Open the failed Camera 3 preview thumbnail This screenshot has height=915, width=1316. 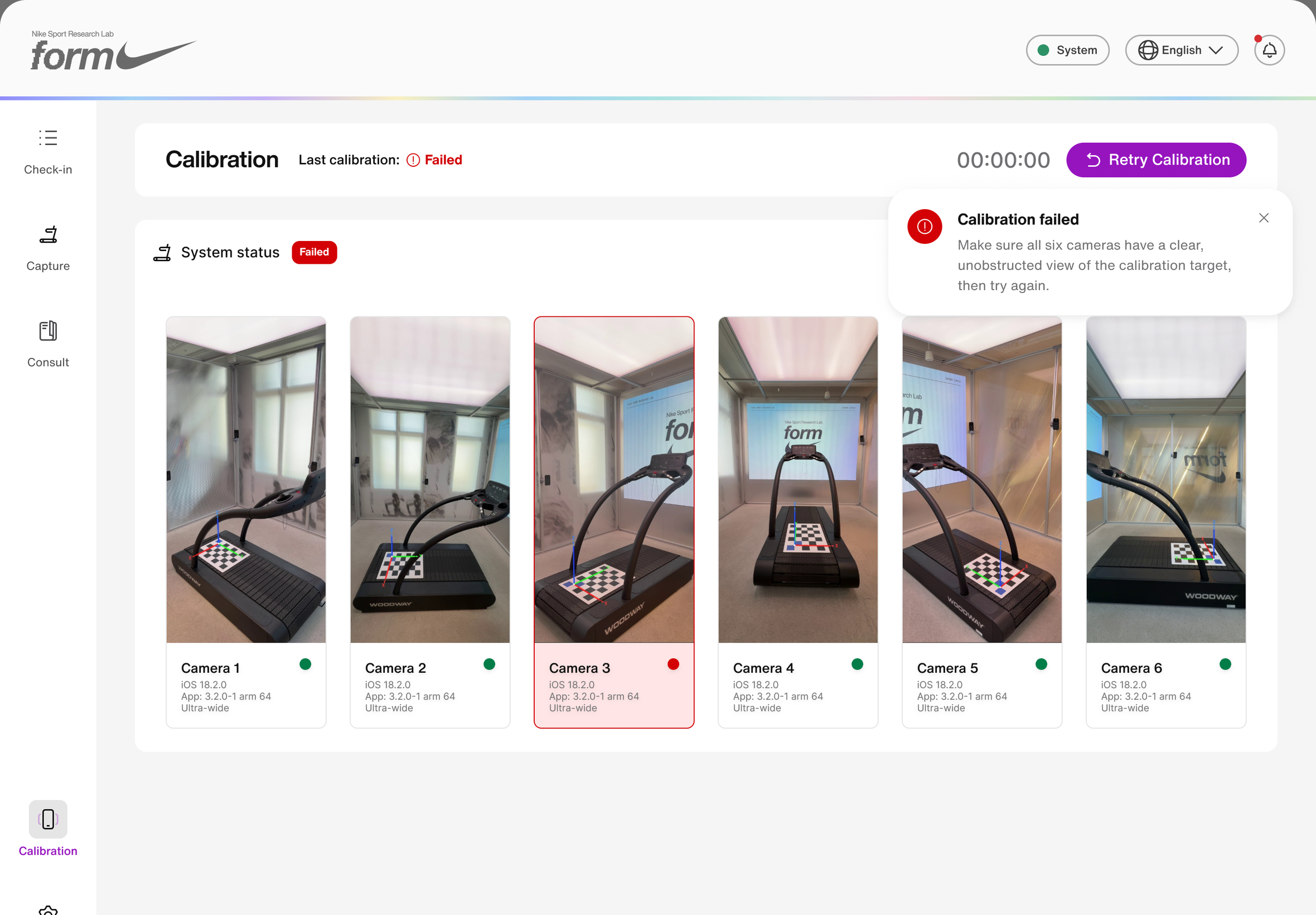tap(613, 480)
